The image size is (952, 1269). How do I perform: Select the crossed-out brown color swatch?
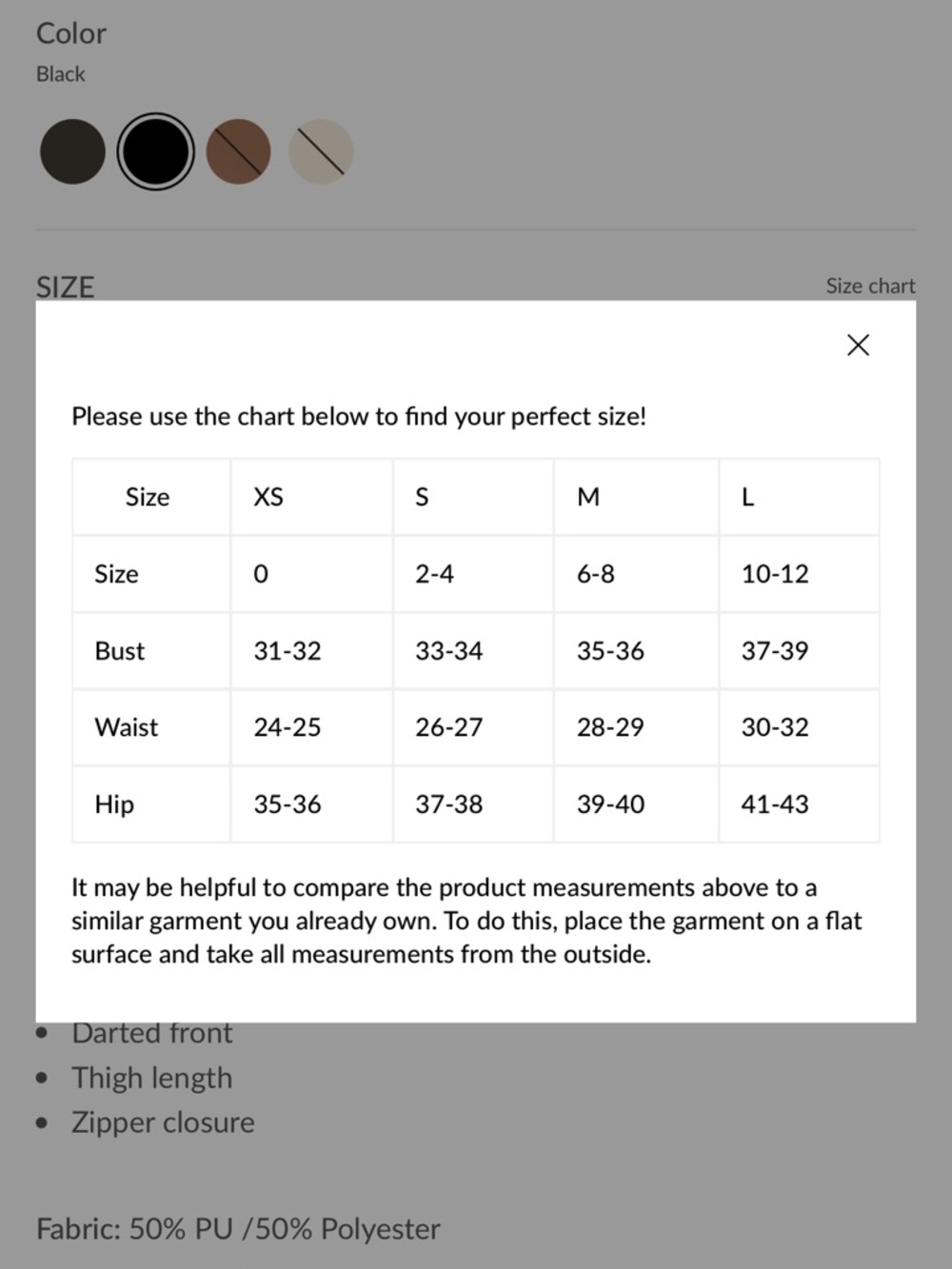(238, 151)
